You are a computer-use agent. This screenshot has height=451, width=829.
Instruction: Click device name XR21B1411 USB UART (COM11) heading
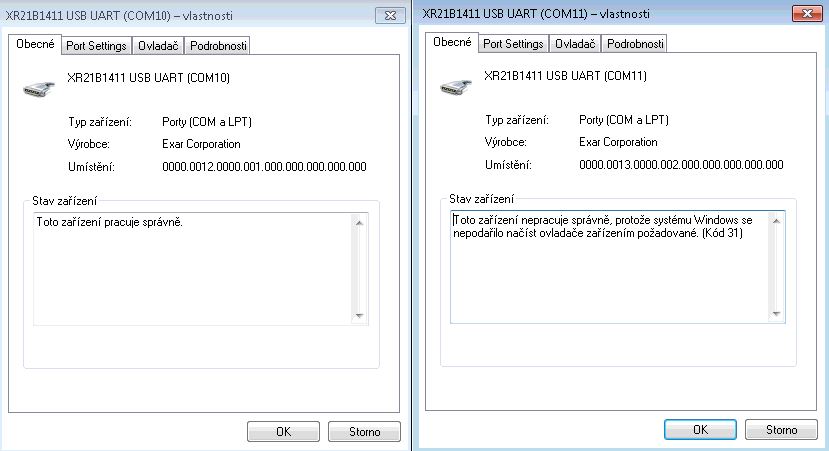tap(565, 76)
